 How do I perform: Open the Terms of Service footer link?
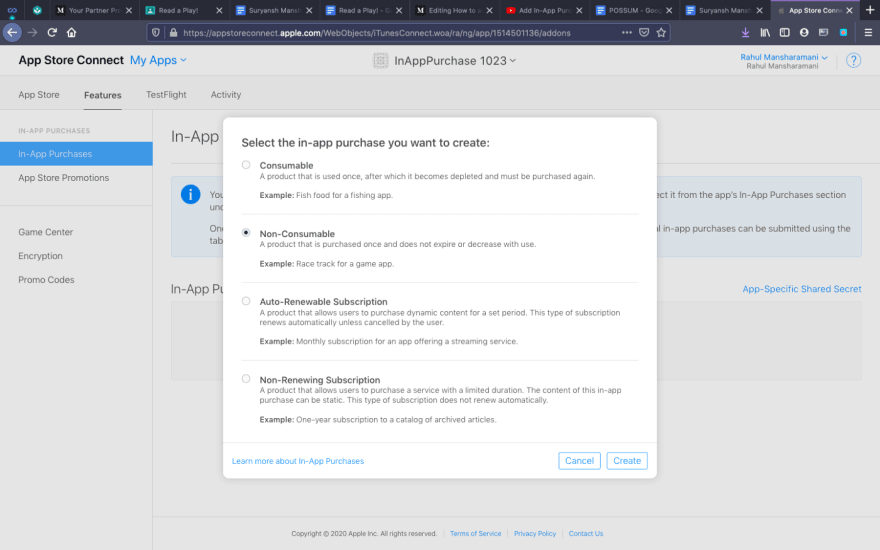pos(475,533)
